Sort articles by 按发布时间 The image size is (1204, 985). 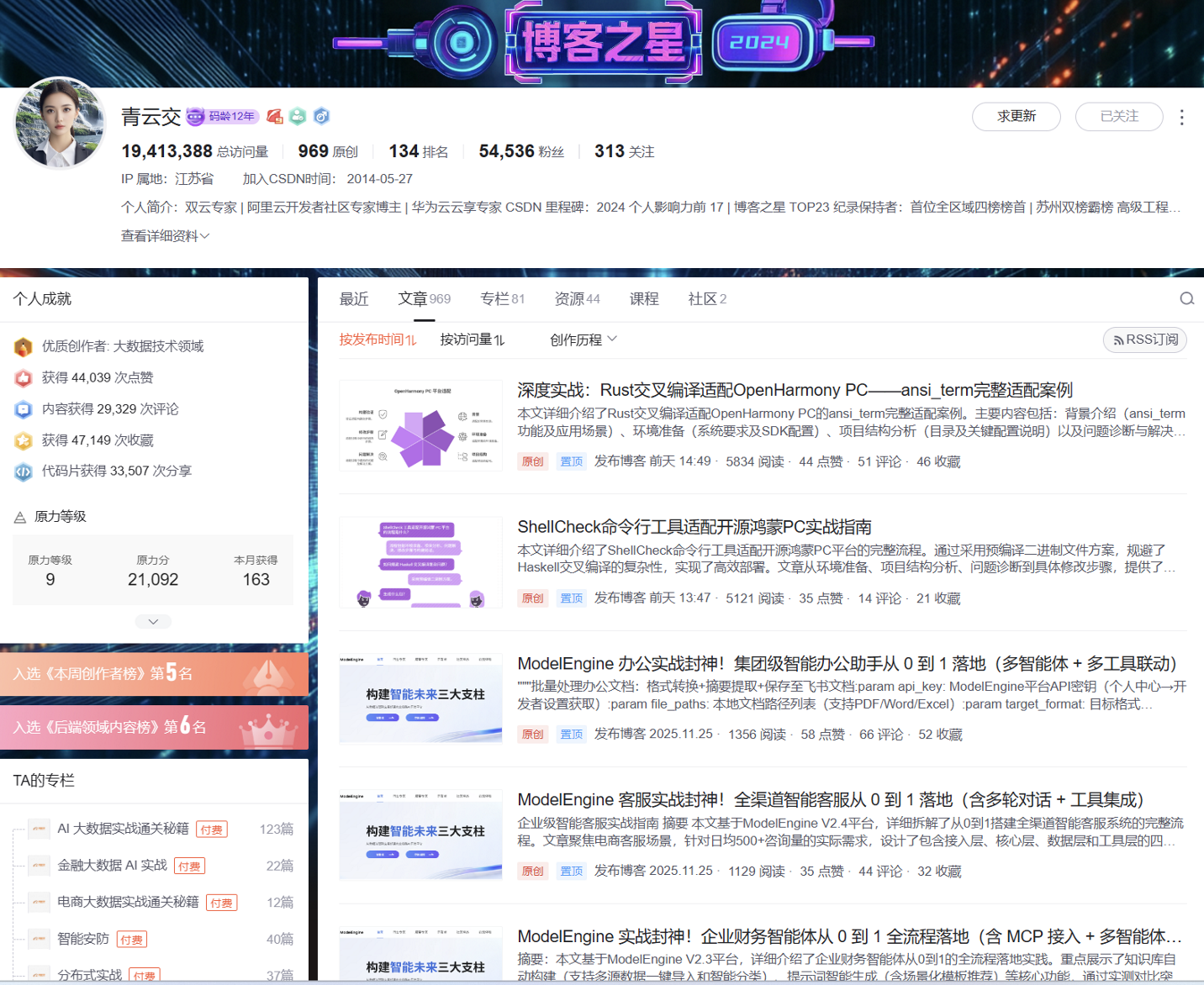point(378,340)
